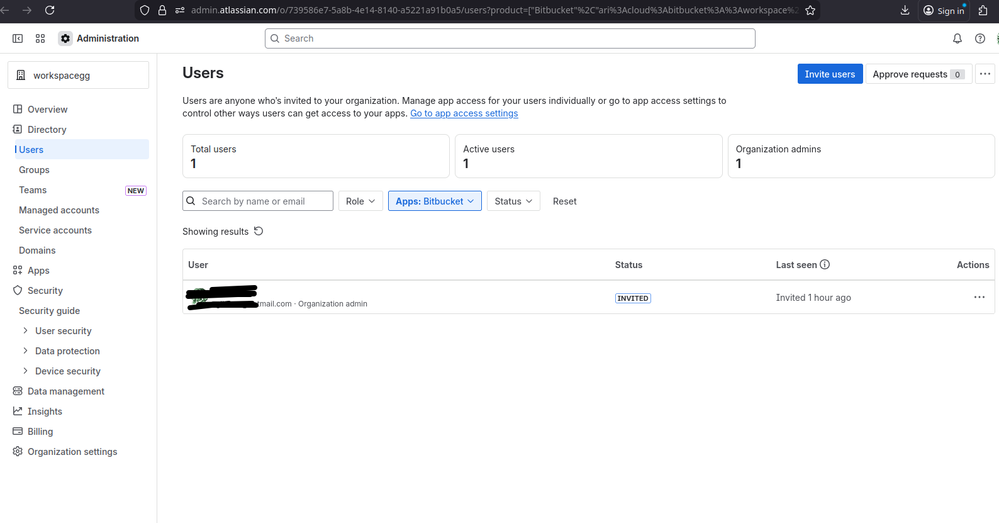The height and width of the screenshot is (523, 999).
Task: Click the Active users card
Action: 589,156
